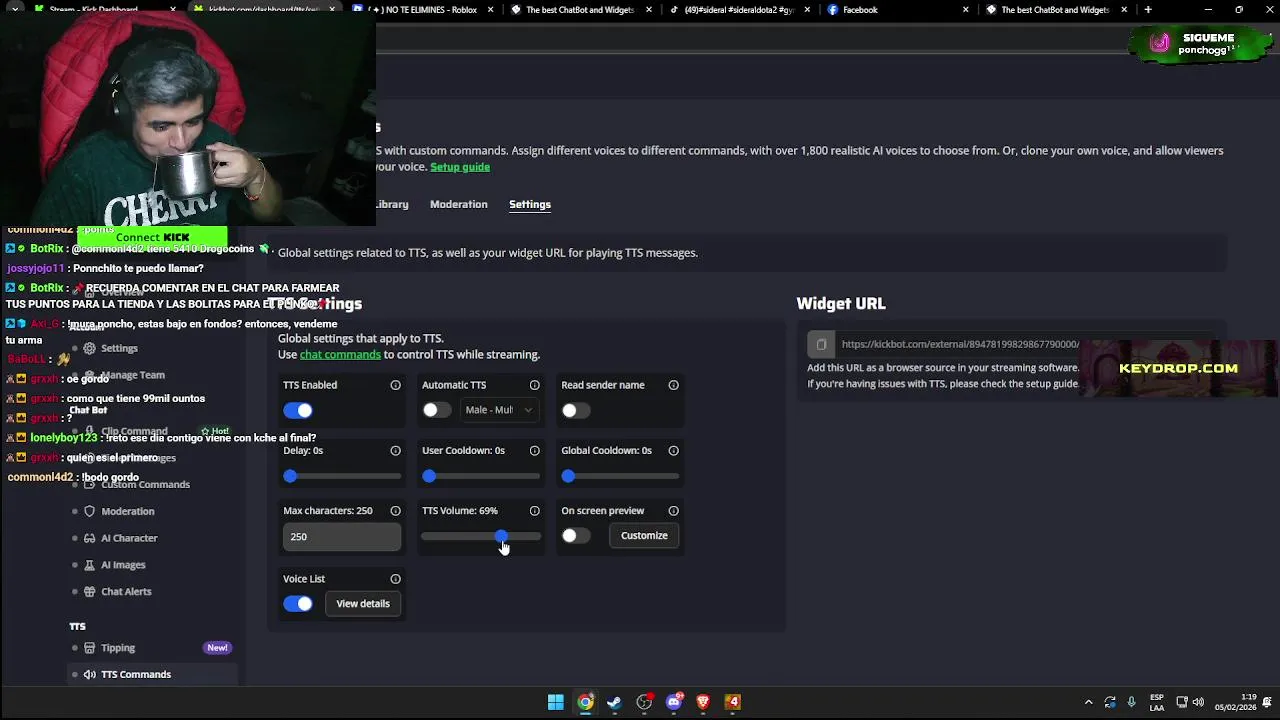
Task: Click the AI Images sidebar icon
Action: click(89, 565)
